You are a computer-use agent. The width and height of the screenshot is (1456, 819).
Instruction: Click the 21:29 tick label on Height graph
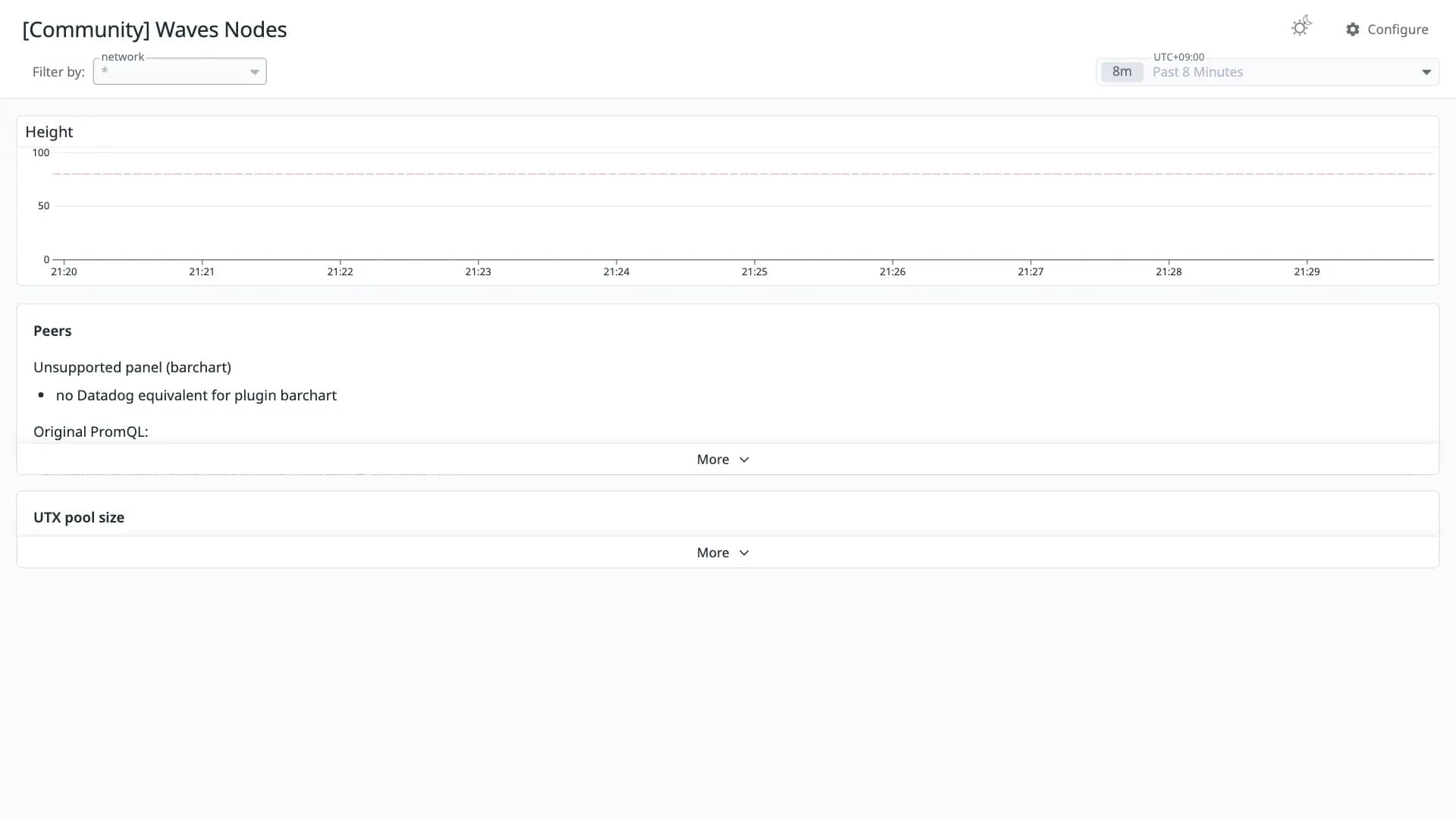coord(1307,271)
